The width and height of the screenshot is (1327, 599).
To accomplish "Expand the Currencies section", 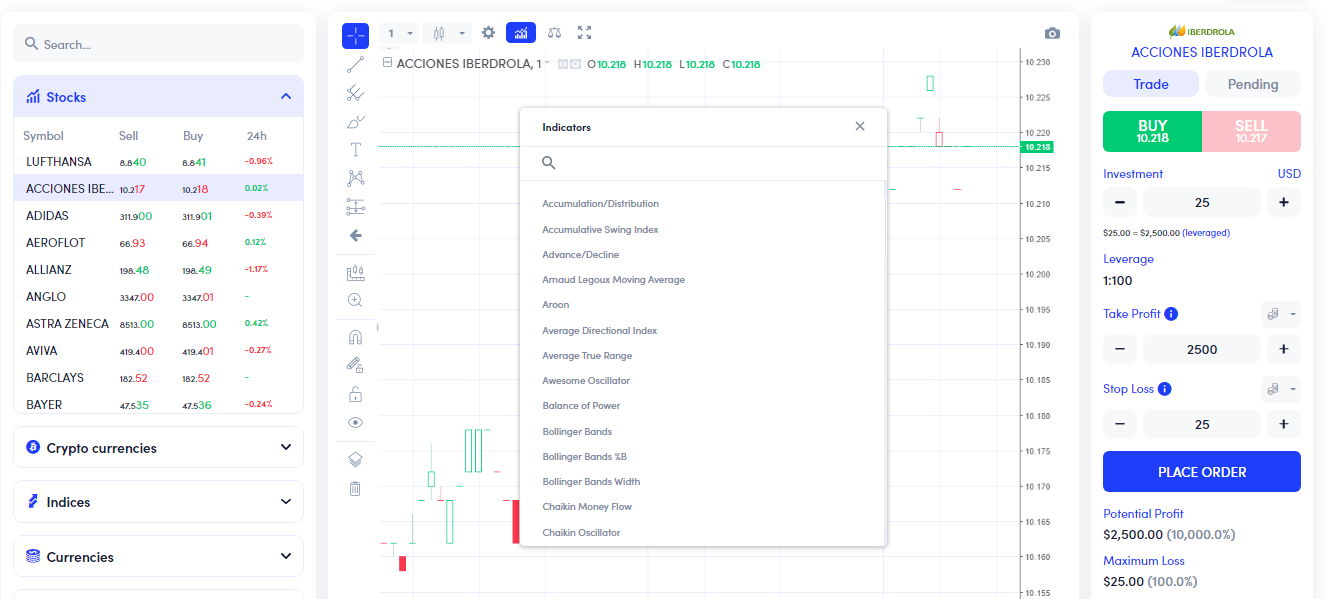I will pos(158,557).
